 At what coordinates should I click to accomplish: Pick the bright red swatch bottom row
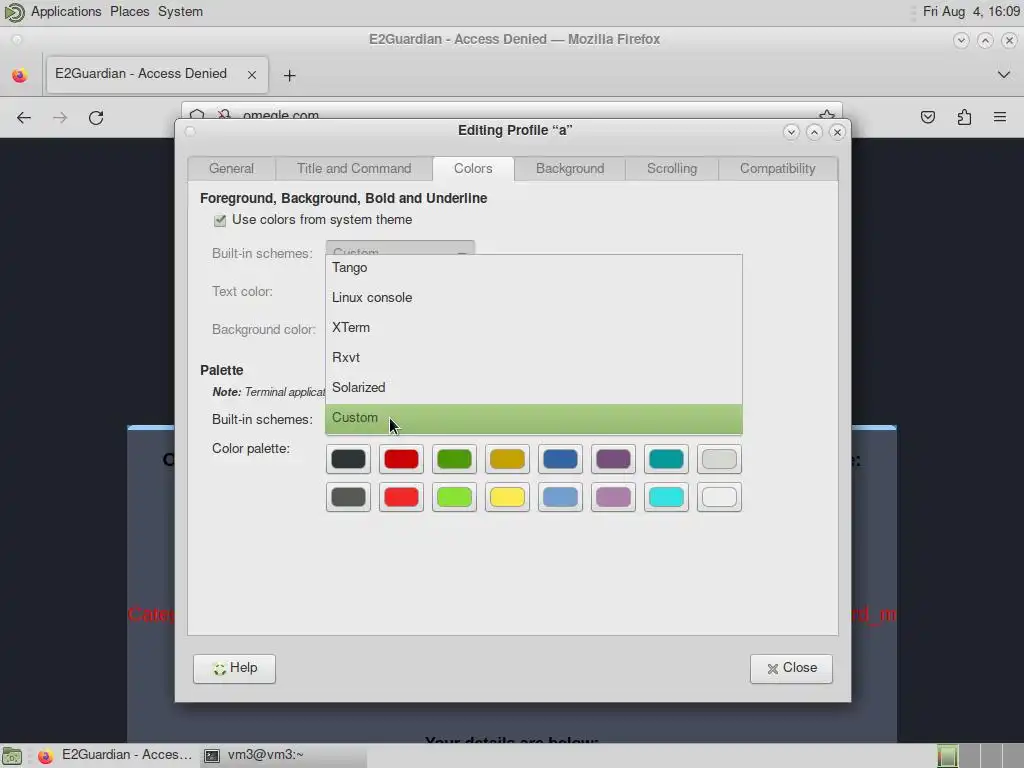point(401,497)
